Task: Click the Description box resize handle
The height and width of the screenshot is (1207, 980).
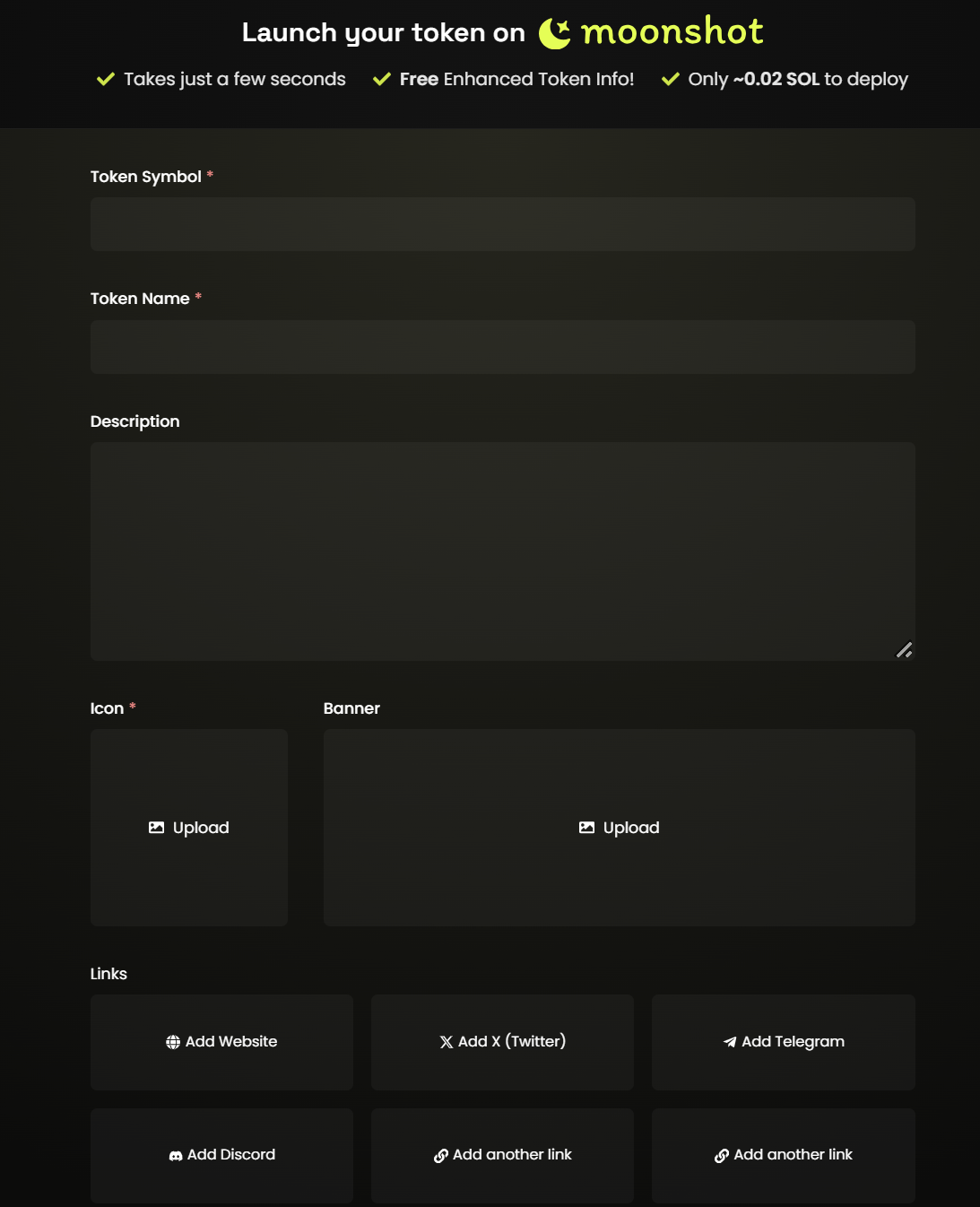Action: coord(904,650)
